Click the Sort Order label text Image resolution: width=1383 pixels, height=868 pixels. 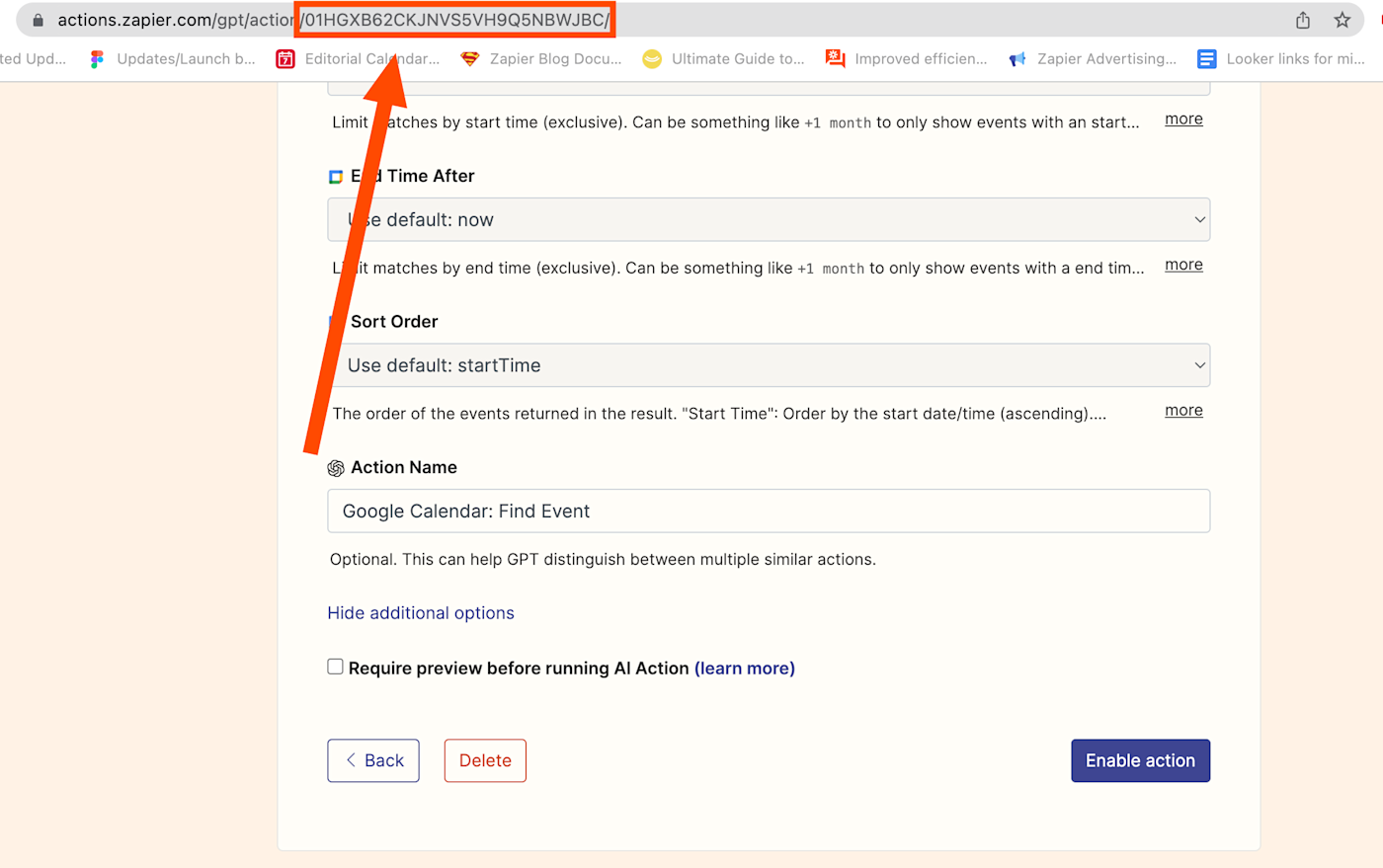[x=394, y=322]
